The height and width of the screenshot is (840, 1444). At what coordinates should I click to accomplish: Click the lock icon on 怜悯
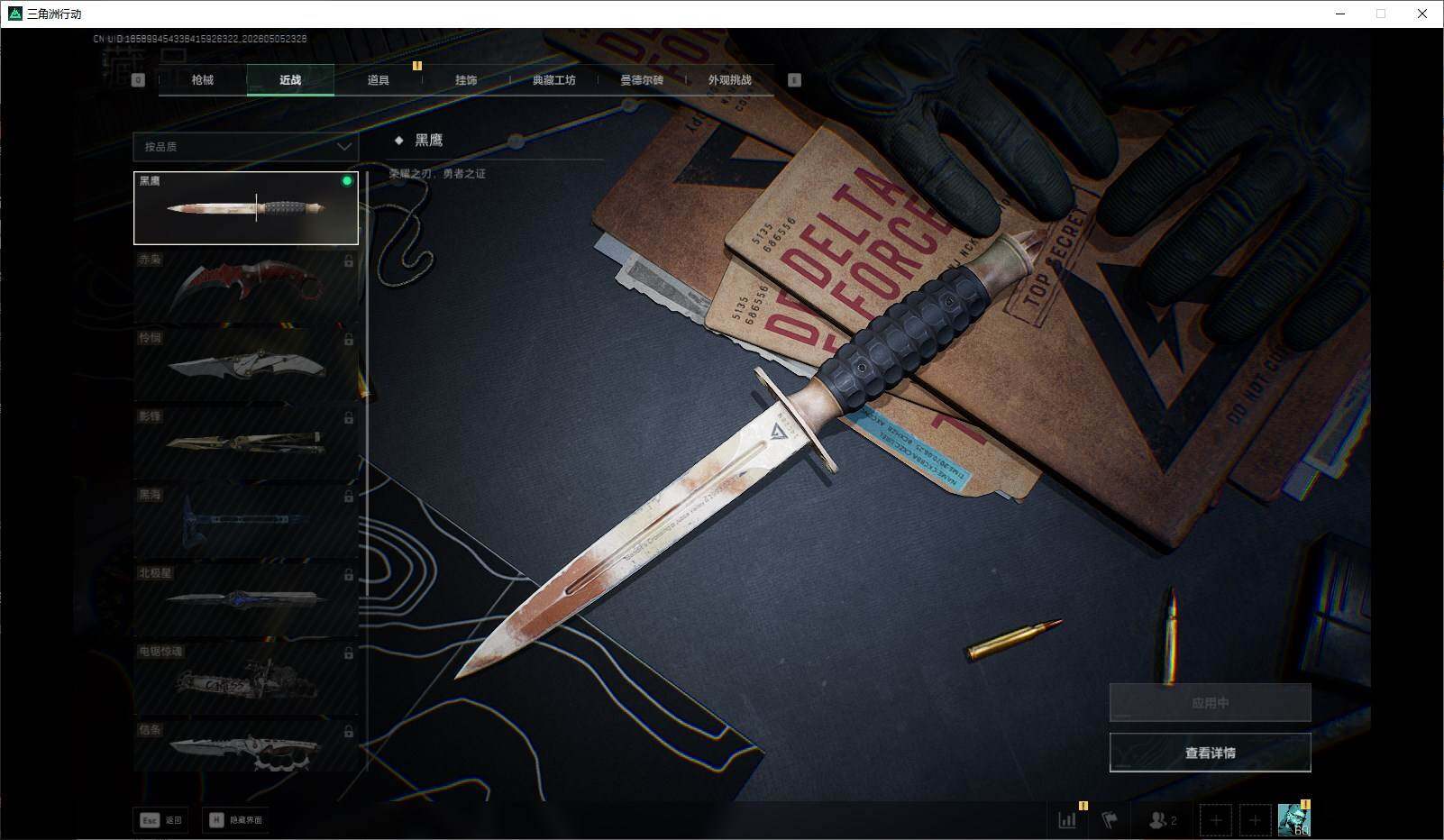348,340
